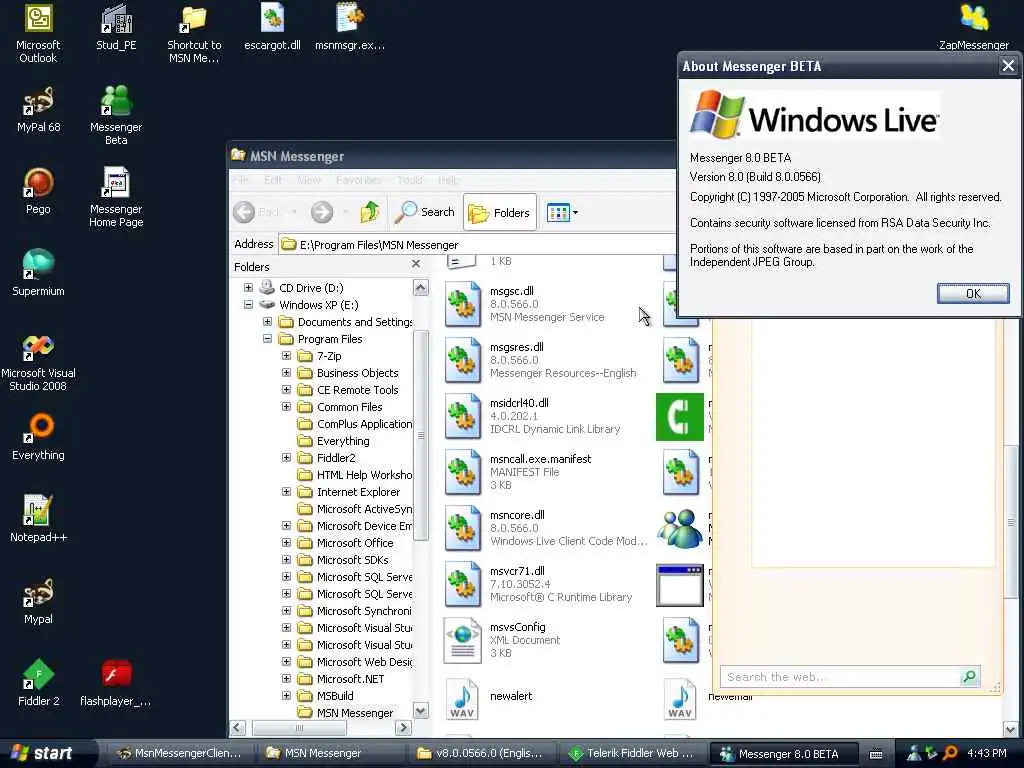
Task: Select the Everything desktop shortcut icon
Action: coord(38,429)
